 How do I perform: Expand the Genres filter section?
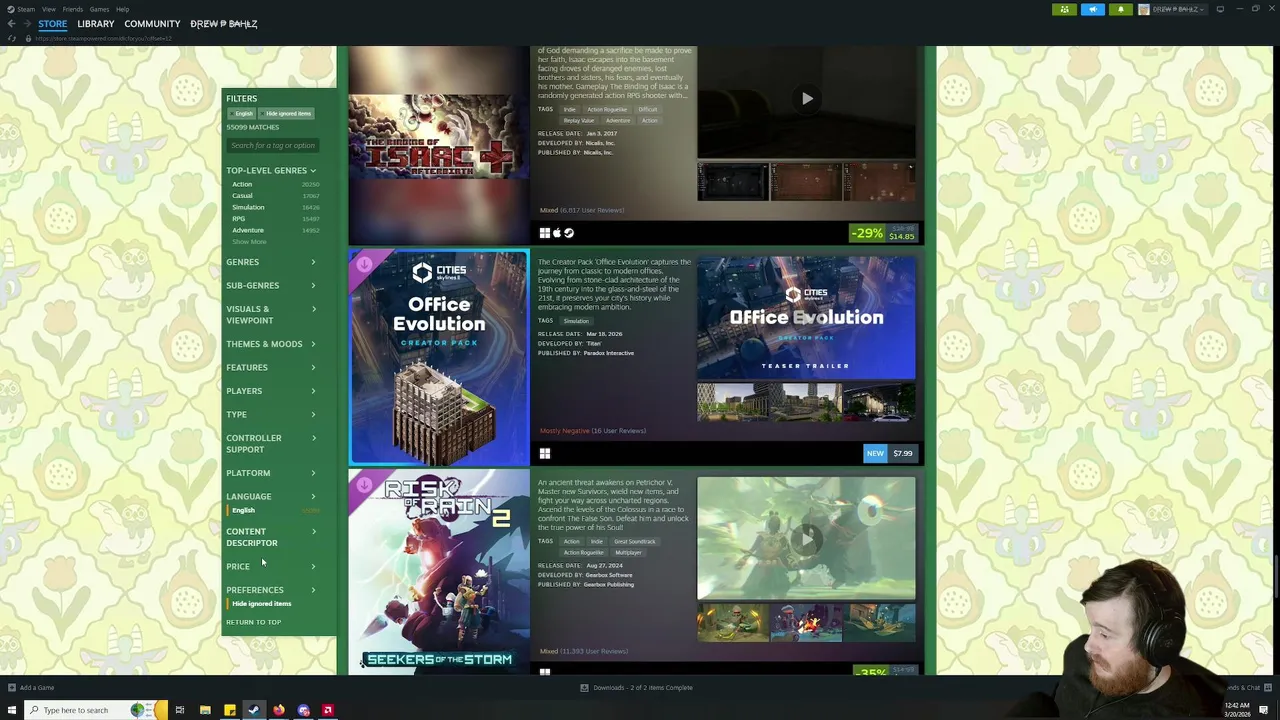(x=271, y=262)
